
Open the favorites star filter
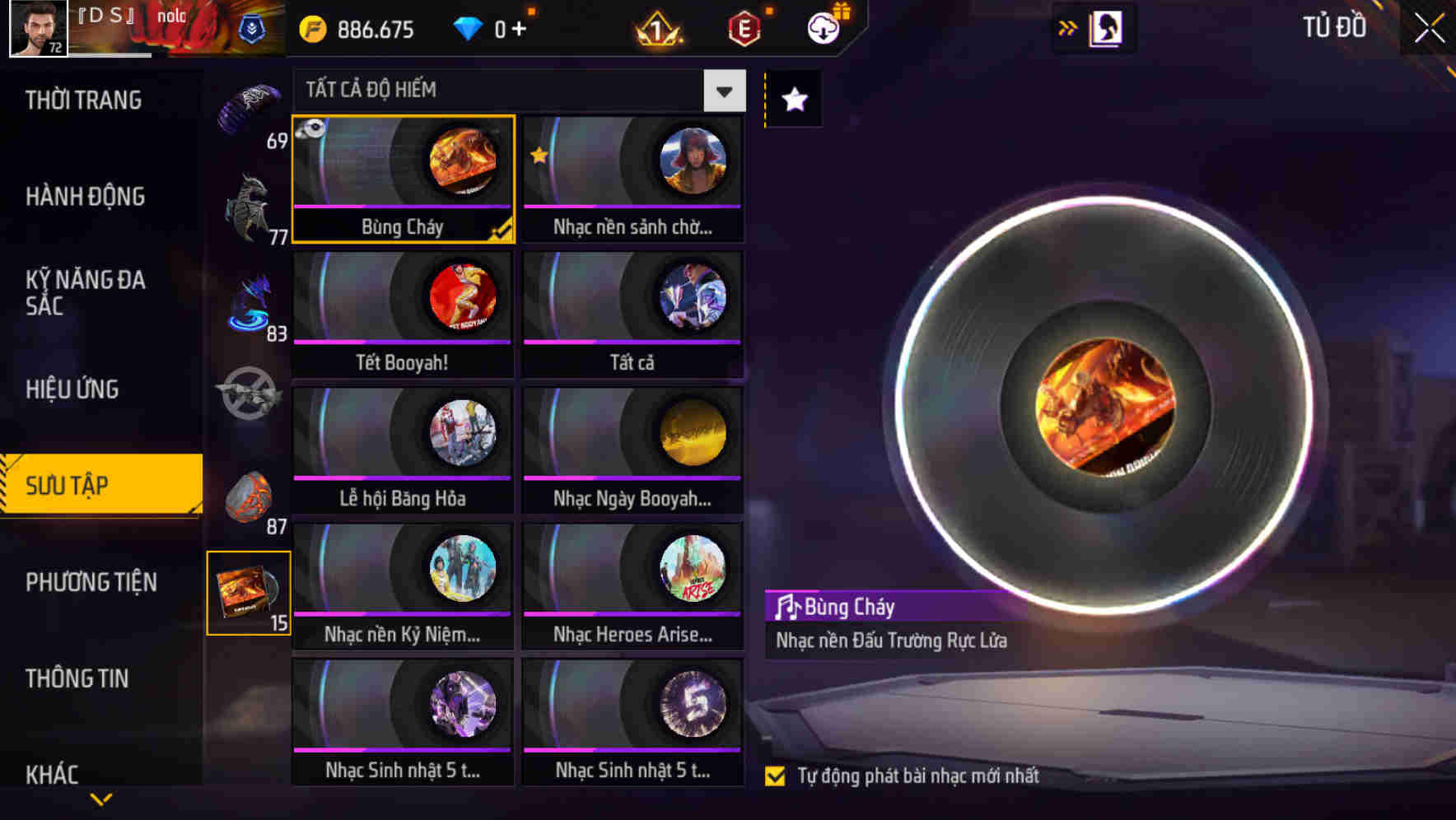(794, 100)
